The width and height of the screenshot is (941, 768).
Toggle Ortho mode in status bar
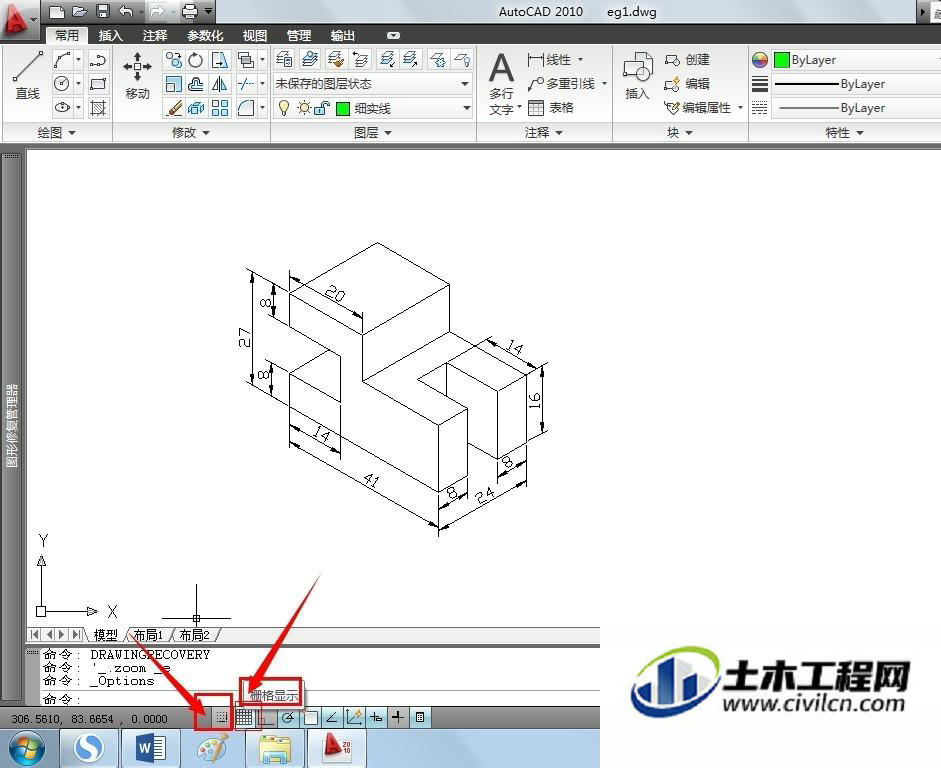266,717
